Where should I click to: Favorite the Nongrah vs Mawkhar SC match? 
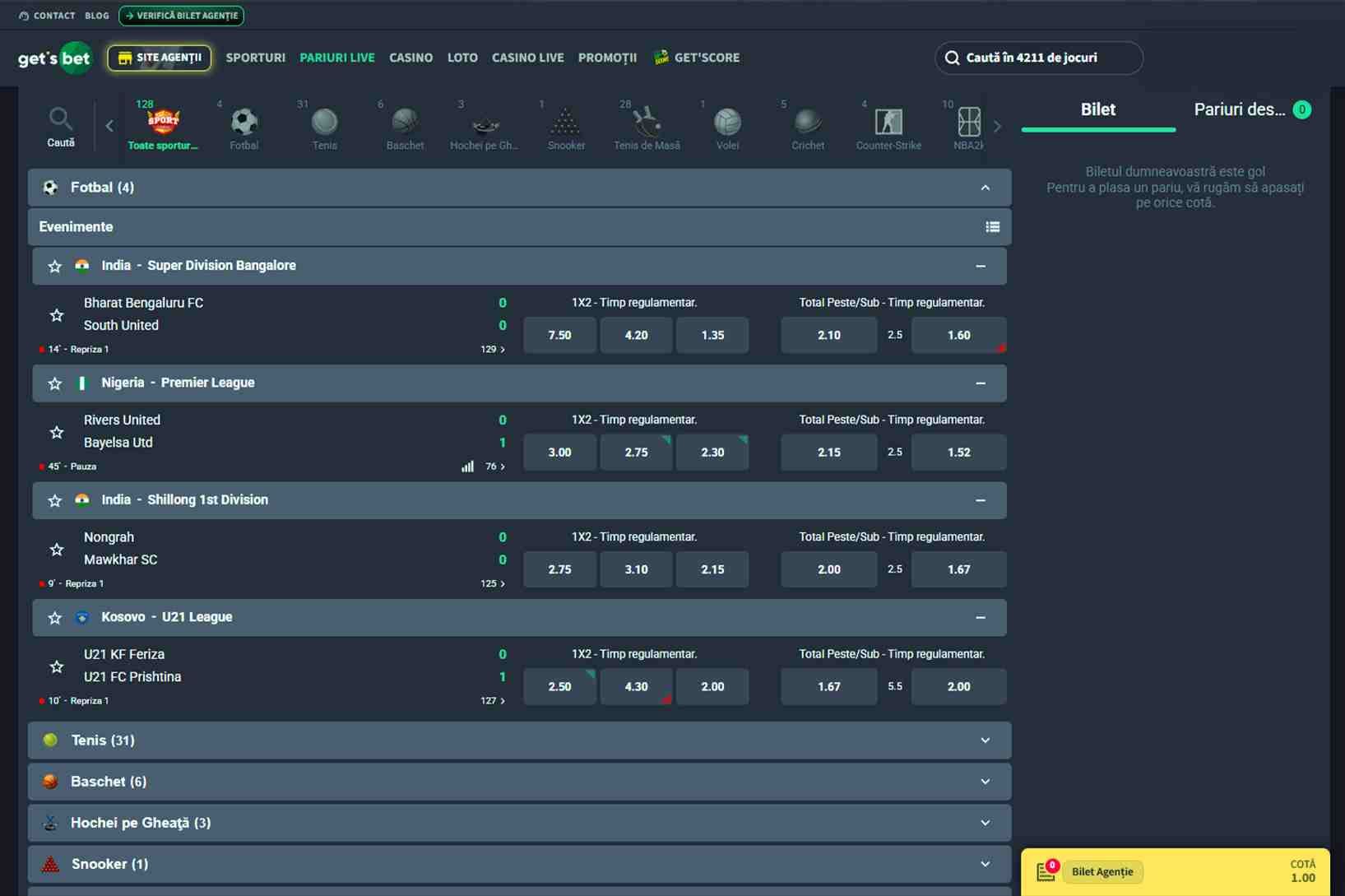(x=56, y=549)
